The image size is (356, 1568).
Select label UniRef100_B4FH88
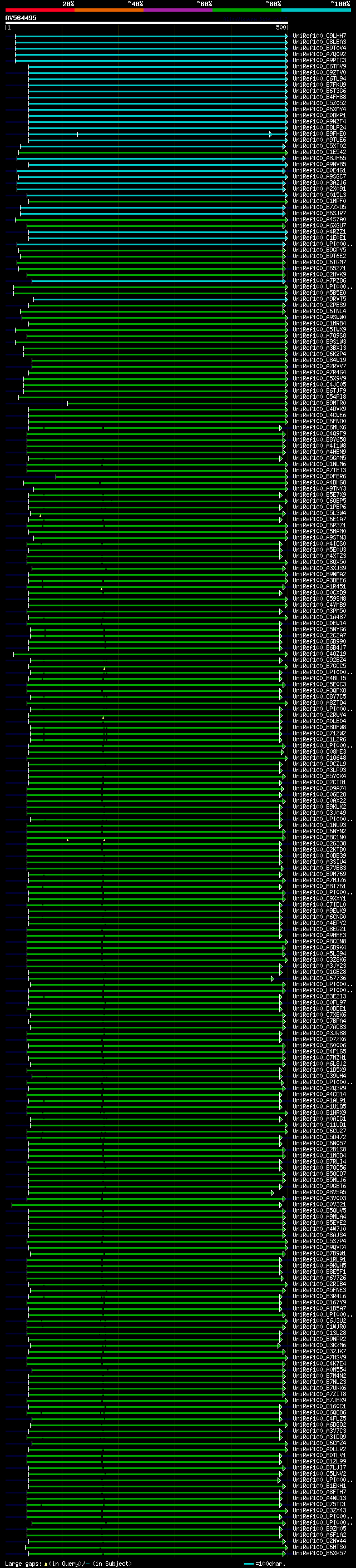coord(319,97)
